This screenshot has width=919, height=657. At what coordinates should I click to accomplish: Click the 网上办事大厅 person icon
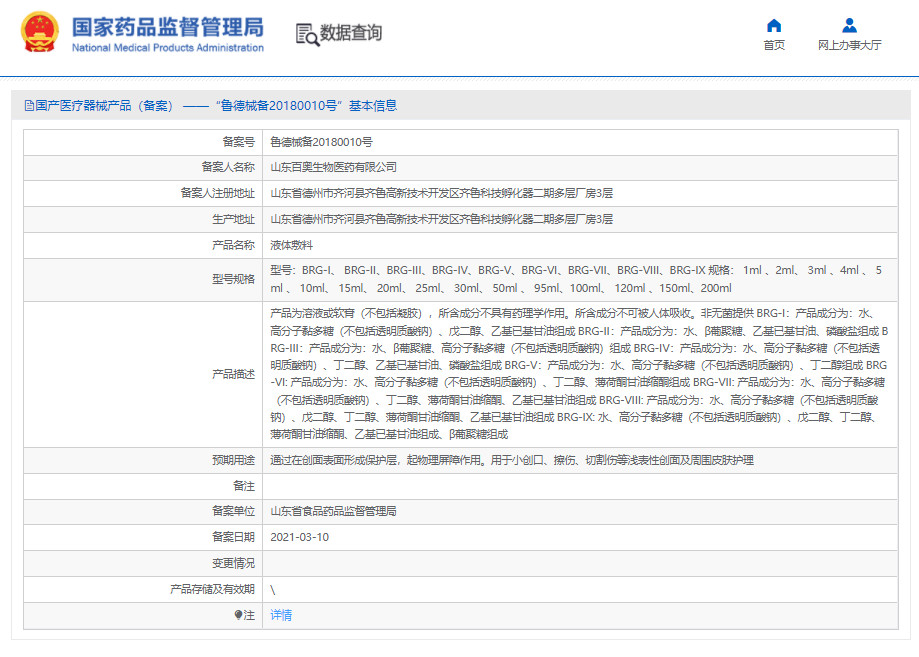click(848, 24)
